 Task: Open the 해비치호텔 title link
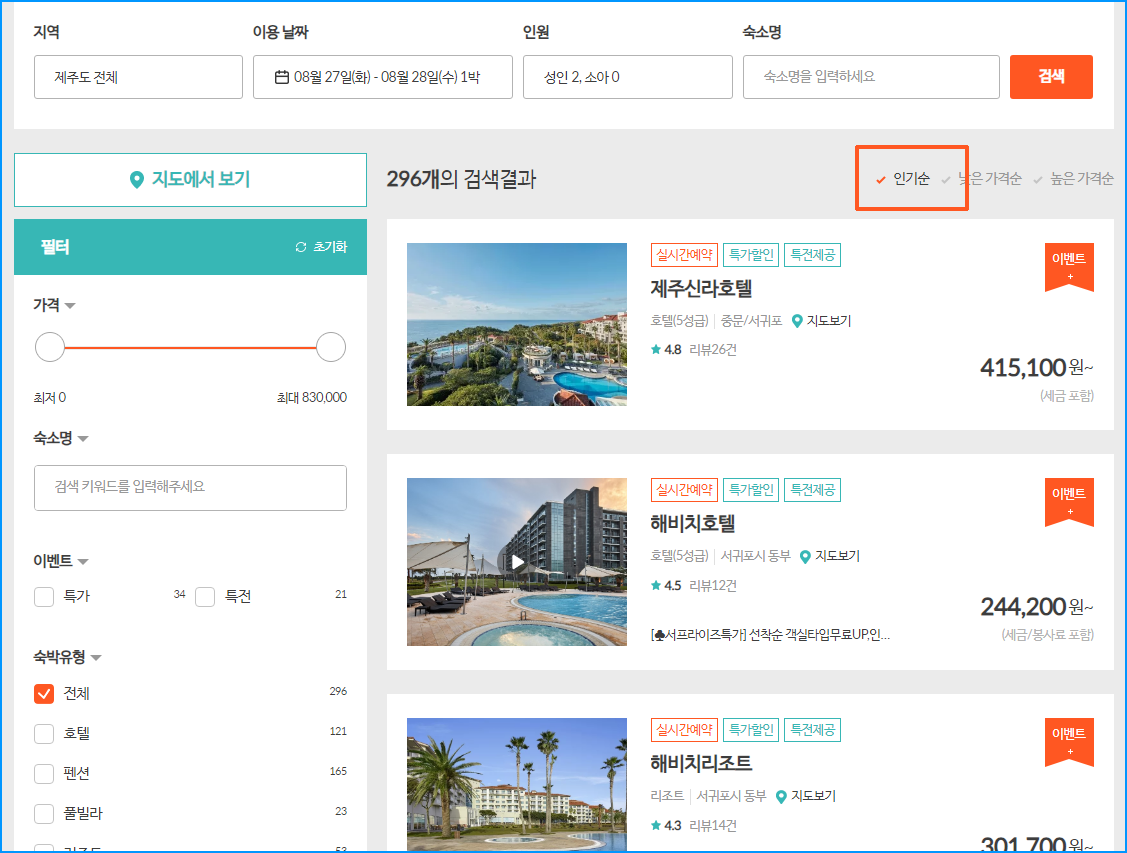tap(692, 524)
